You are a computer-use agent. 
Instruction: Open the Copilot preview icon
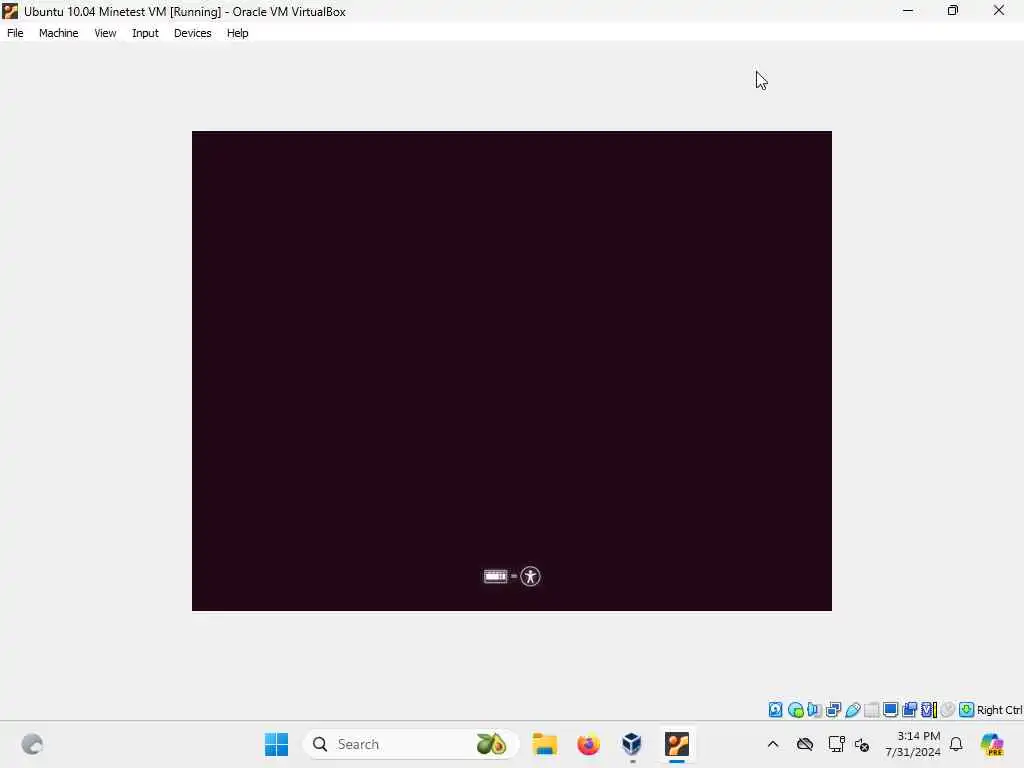tap(992, 744)
